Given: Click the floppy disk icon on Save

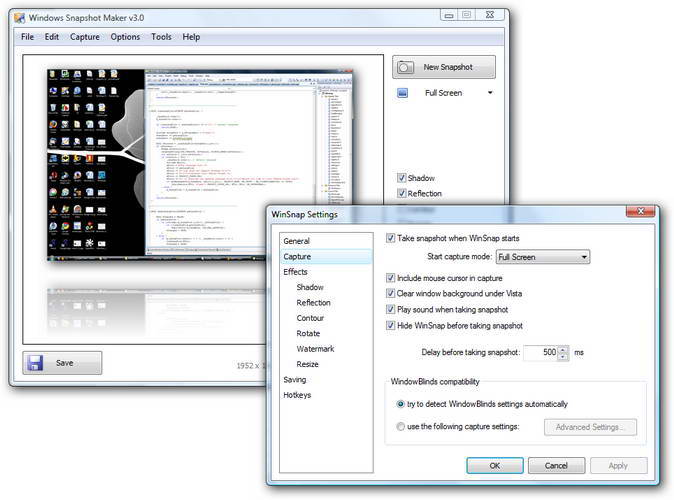Looking at the screenshot, I should (35, 363).
